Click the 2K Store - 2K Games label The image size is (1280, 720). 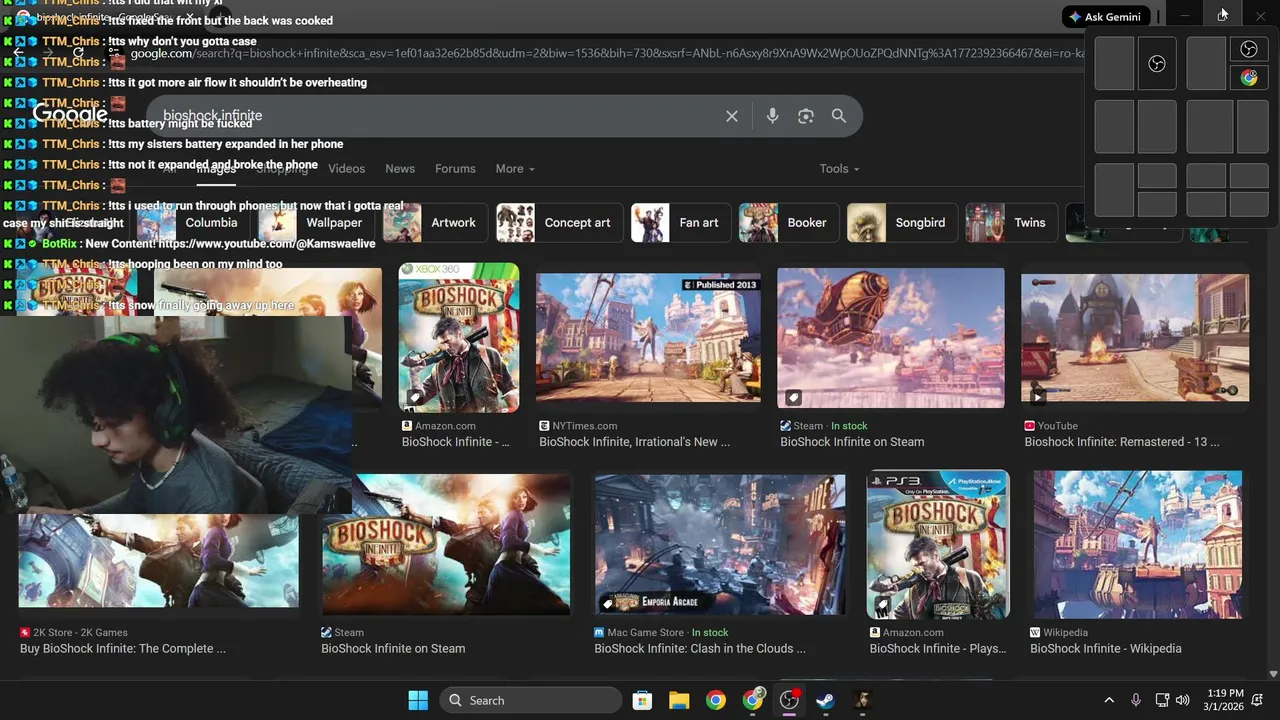(80, 633)
